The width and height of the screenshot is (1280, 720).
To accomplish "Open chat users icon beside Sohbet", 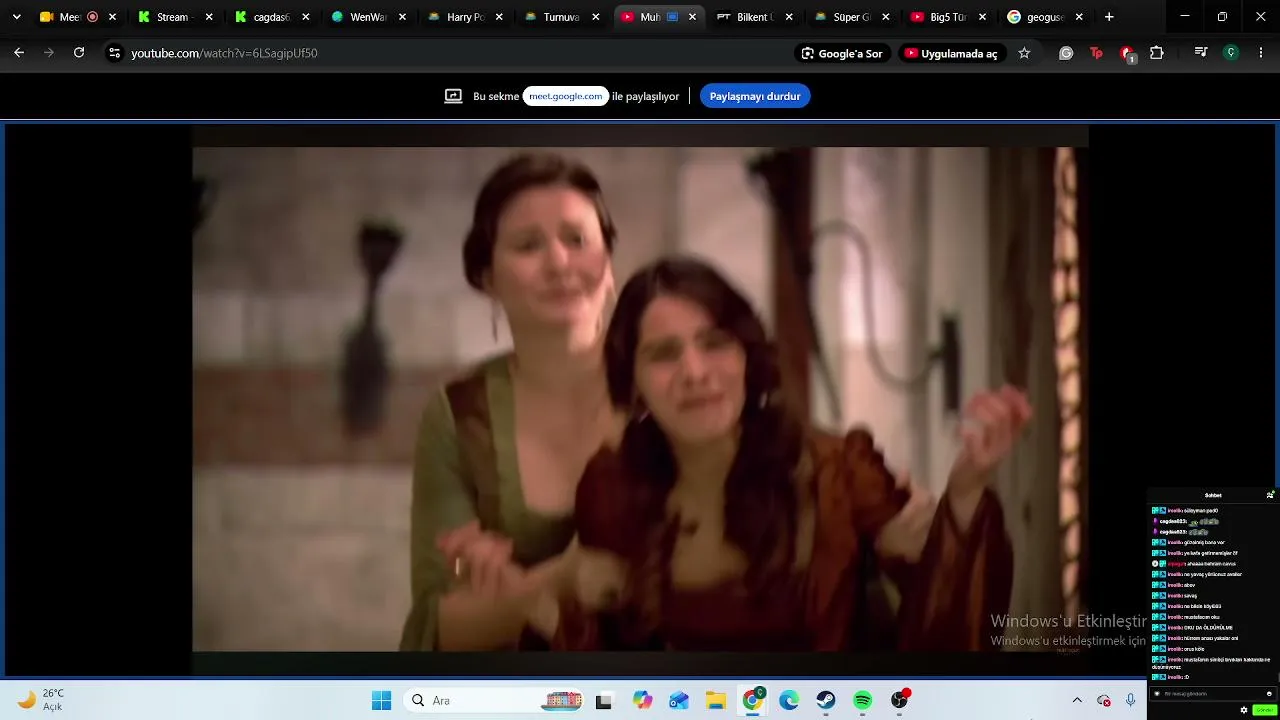I will coord(1270,495).
